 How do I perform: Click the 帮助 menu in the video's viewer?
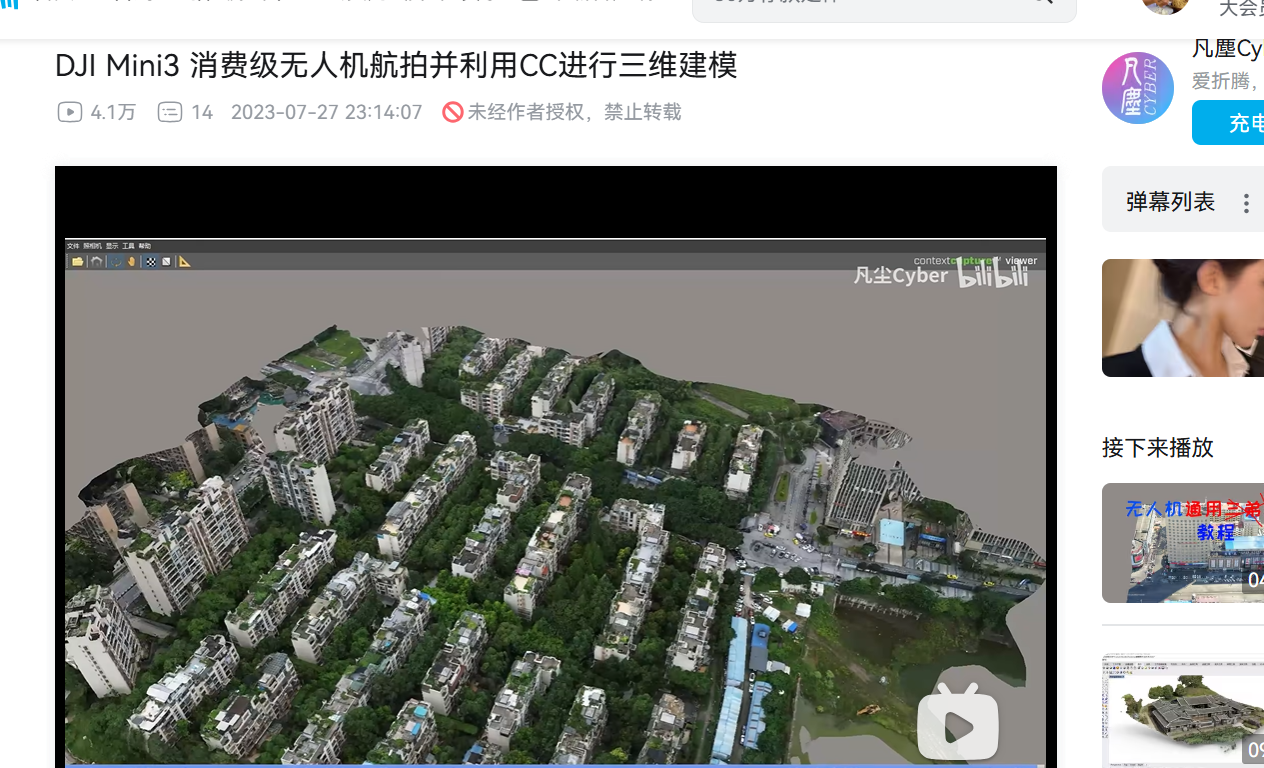145,246
